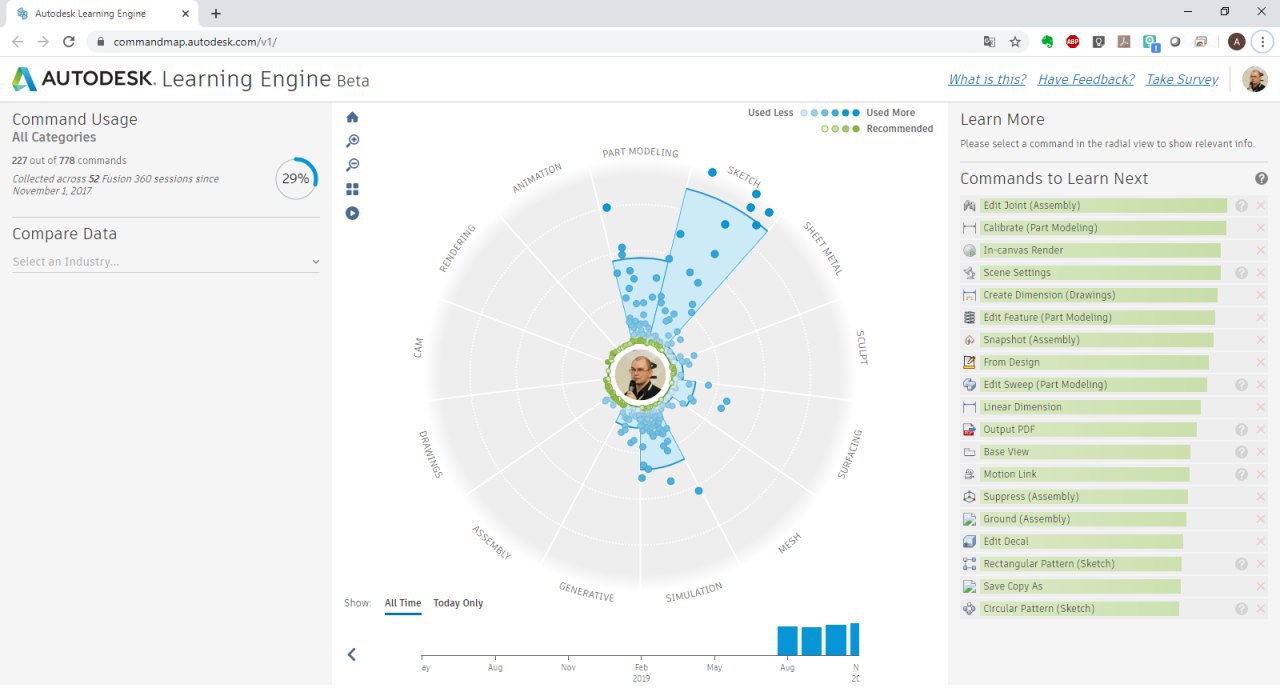The width and height of the screenshot is (1280, 688).
Task: Collapse timeline with left chevron
Action: coord(352,654)
